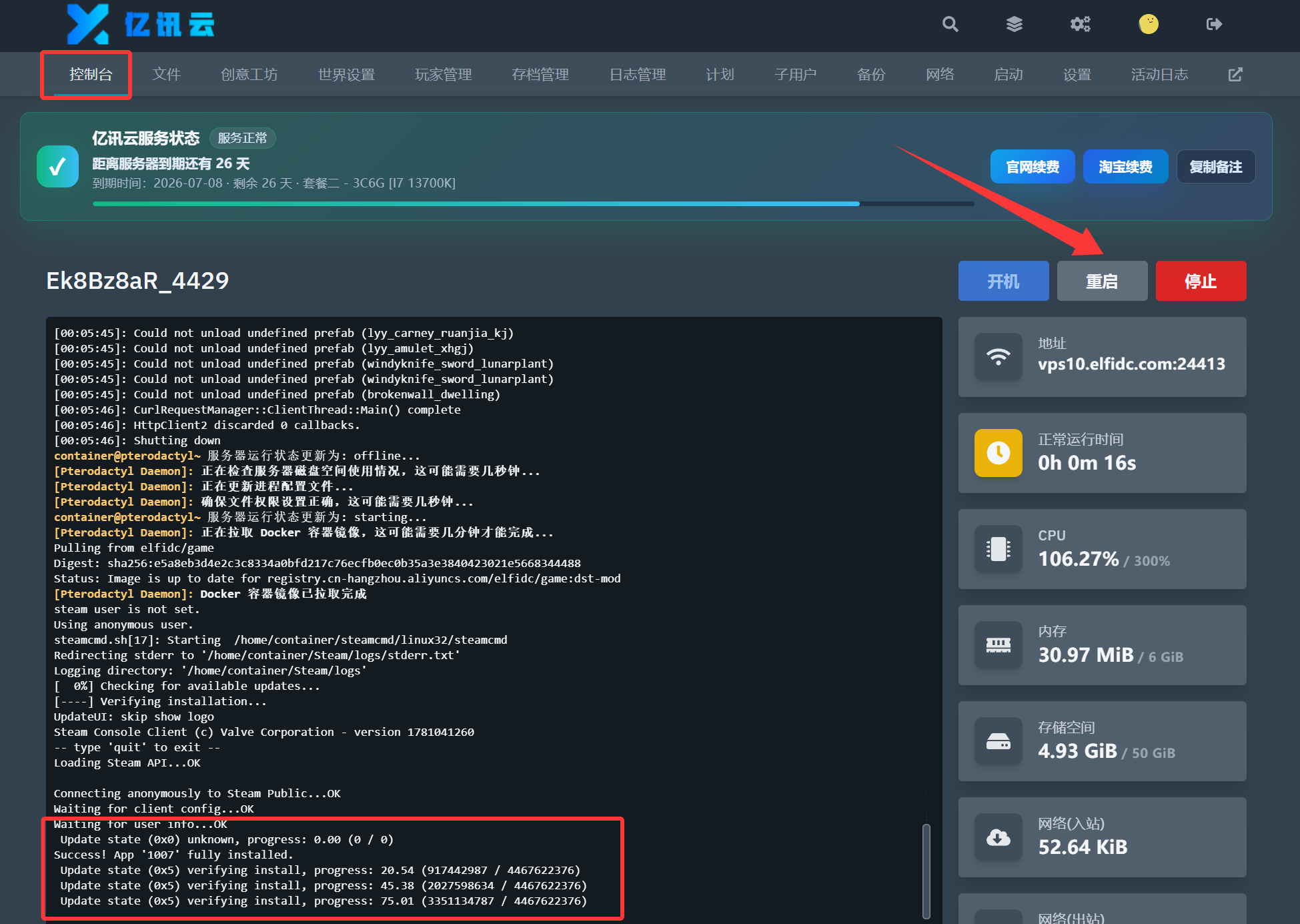This screenshot has height=924, width=1300.
Task: Click the 淘宝续费 button
Action: point(1125,167)
